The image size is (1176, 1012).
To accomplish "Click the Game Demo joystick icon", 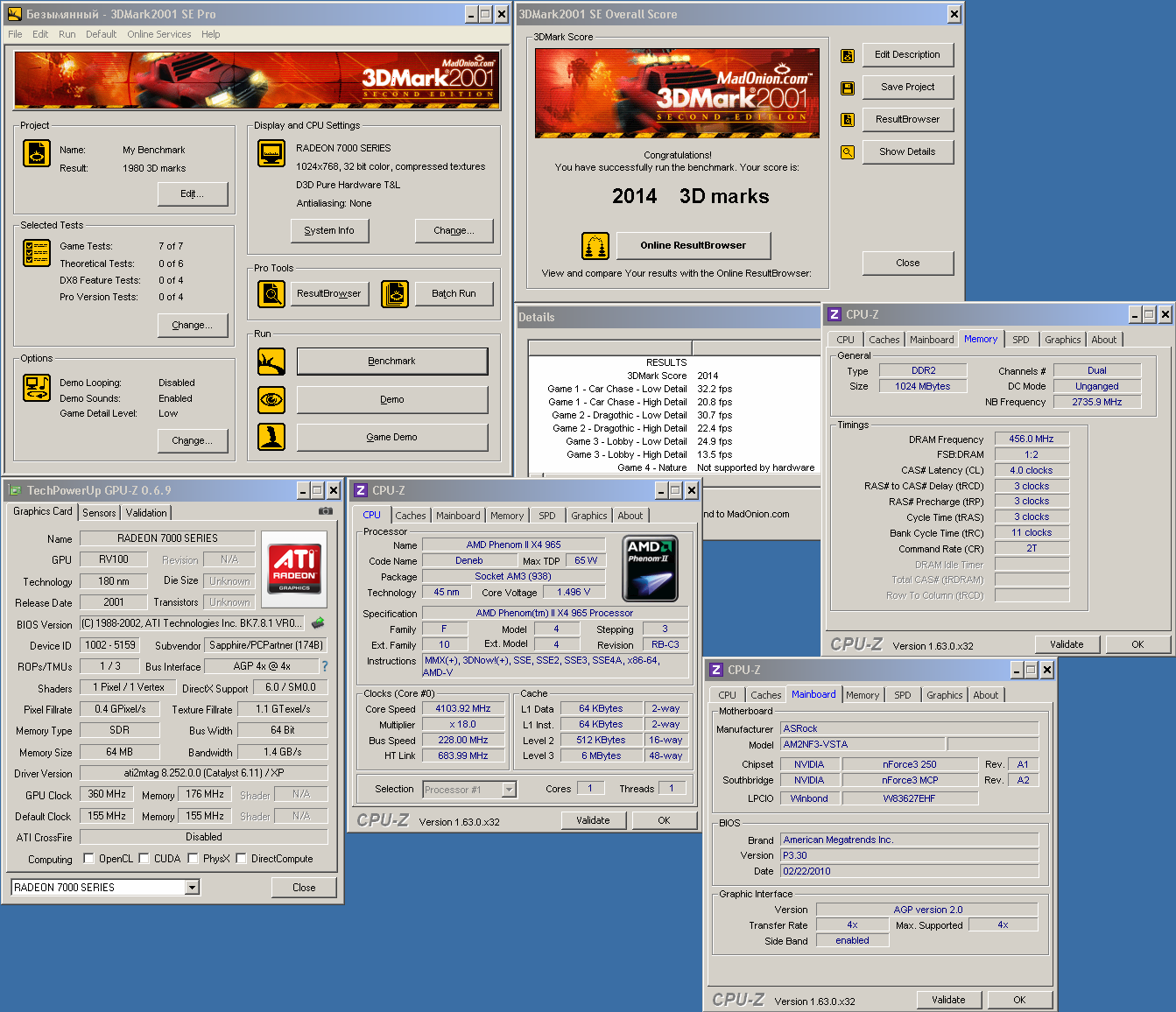I will pos(271,437).
